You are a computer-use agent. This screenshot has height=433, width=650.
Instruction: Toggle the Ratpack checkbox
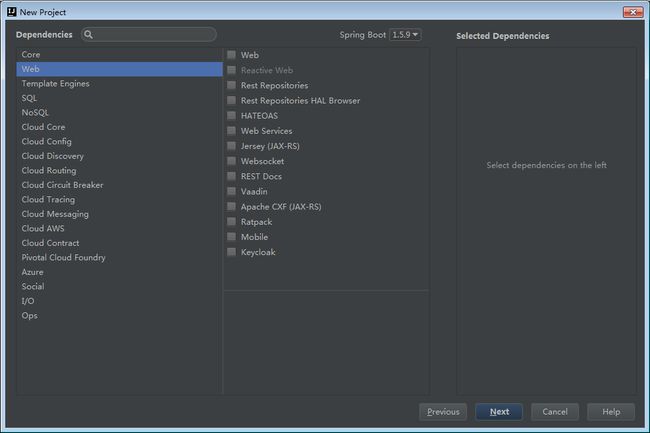tap(232, 222)
